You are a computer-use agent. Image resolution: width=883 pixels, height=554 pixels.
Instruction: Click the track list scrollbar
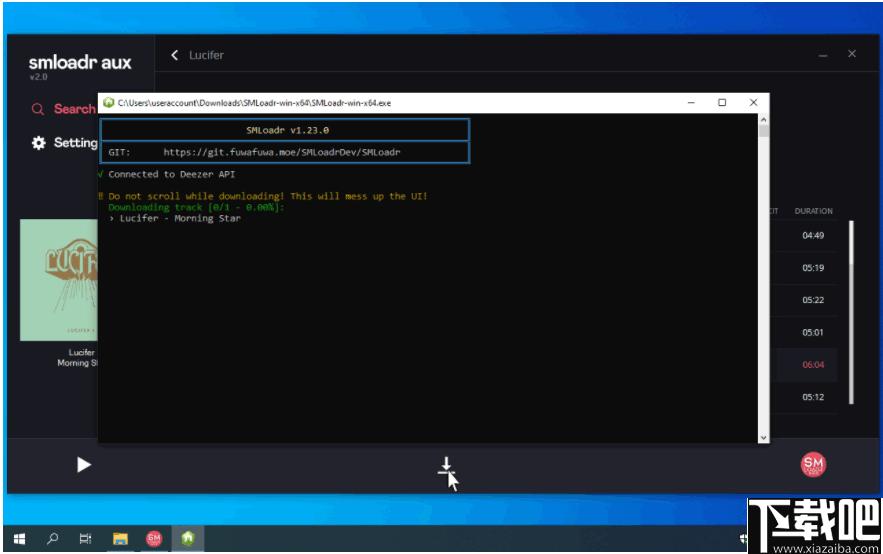[851, 312]
